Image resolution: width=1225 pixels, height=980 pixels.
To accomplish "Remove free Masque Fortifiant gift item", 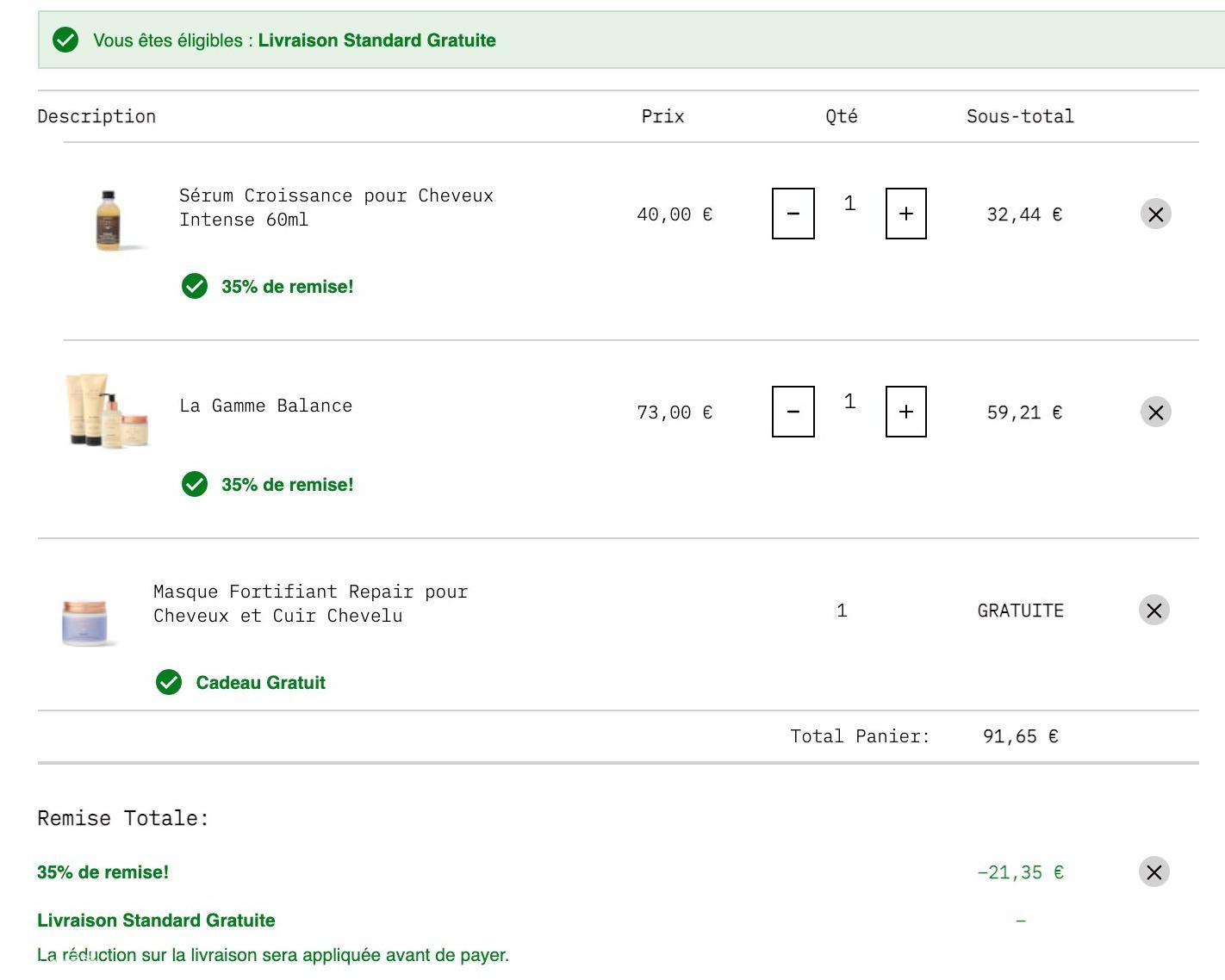I will [1153, 611].
